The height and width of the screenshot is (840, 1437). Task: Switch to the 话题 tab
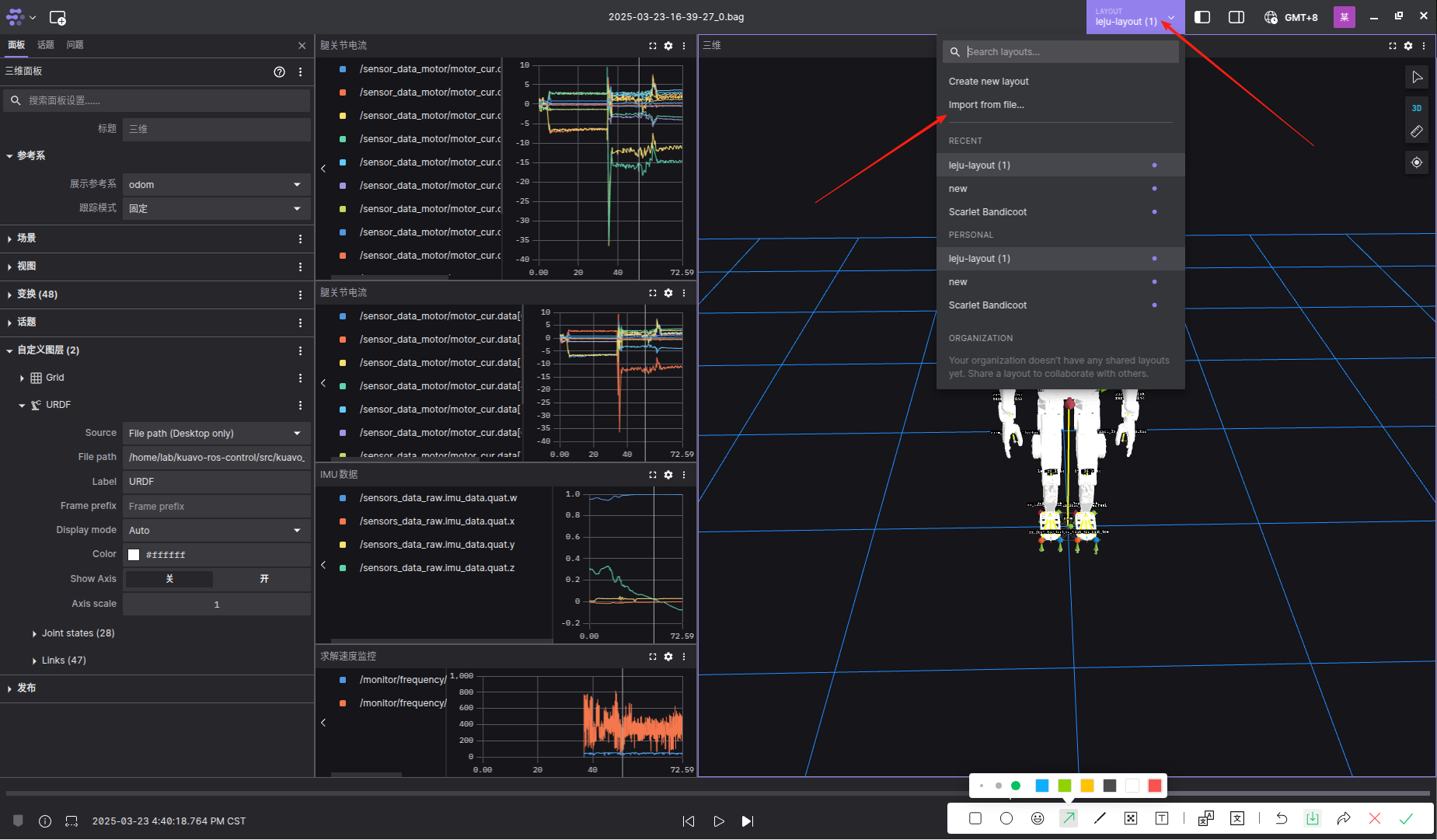coord(46,45)
